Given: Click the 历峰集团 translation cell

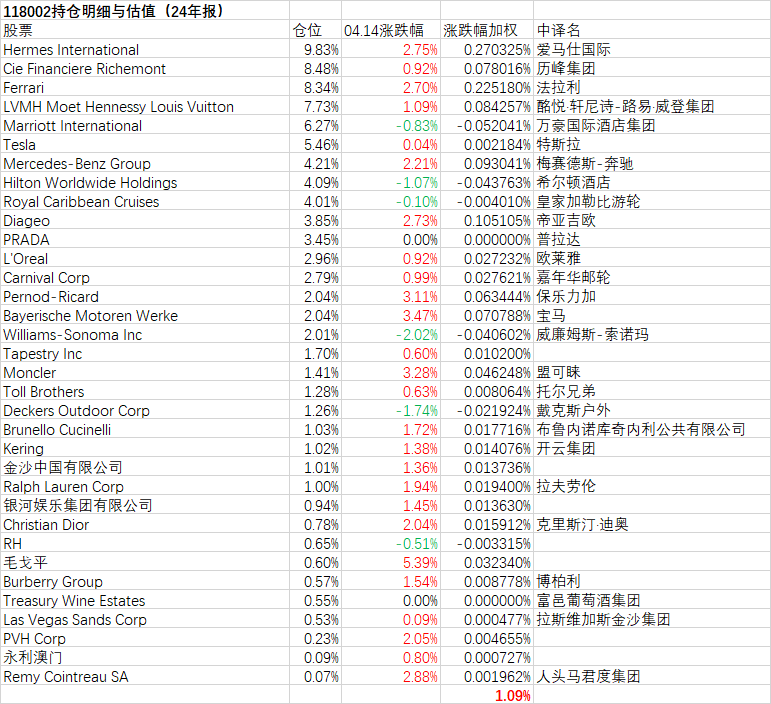Looking at the screenshot, I should (x=652, y=68).
